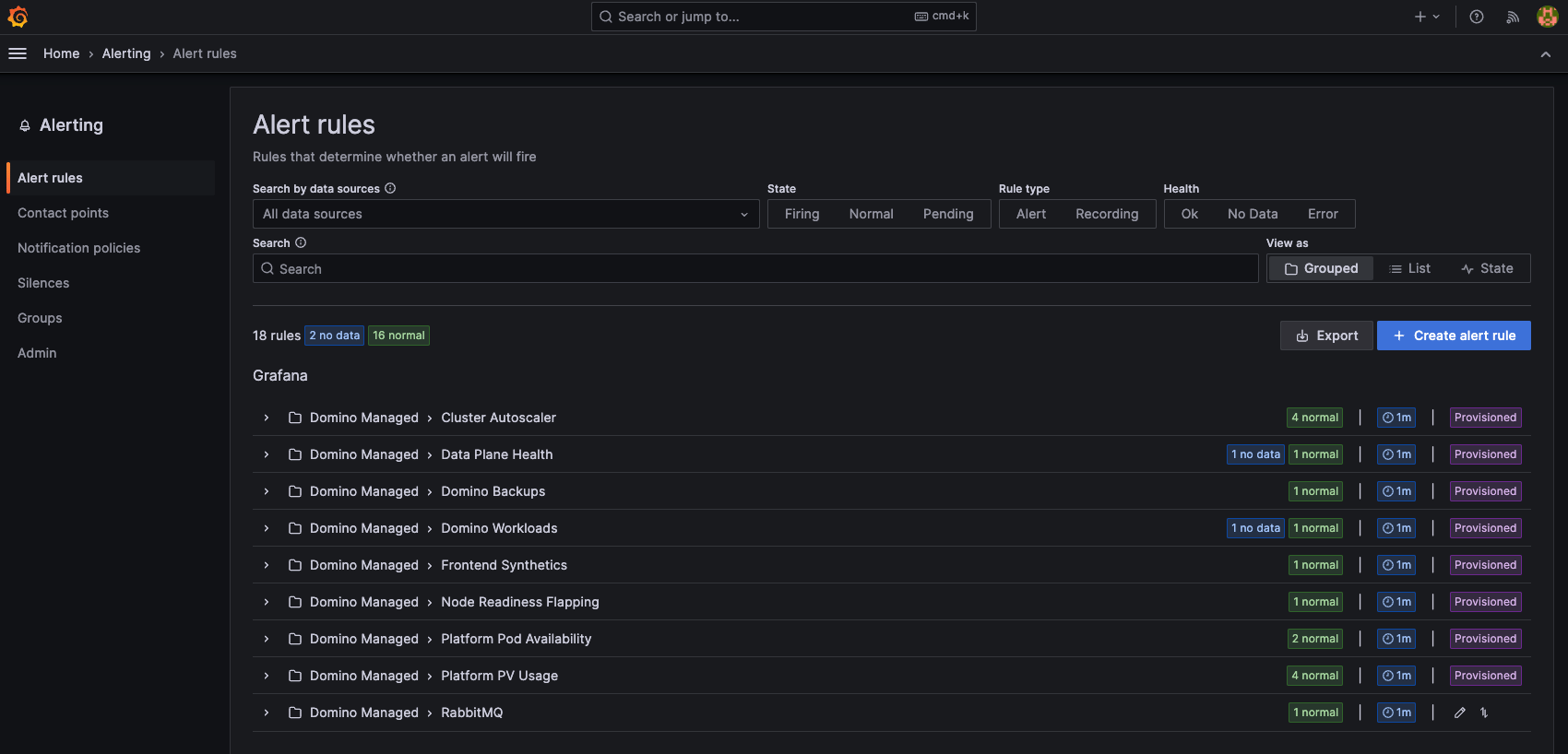Click Provisioned badge on Domino Backups row
Image resolution: width=1568 pixels, height=754 pixels.
(x=1485, y=491)
